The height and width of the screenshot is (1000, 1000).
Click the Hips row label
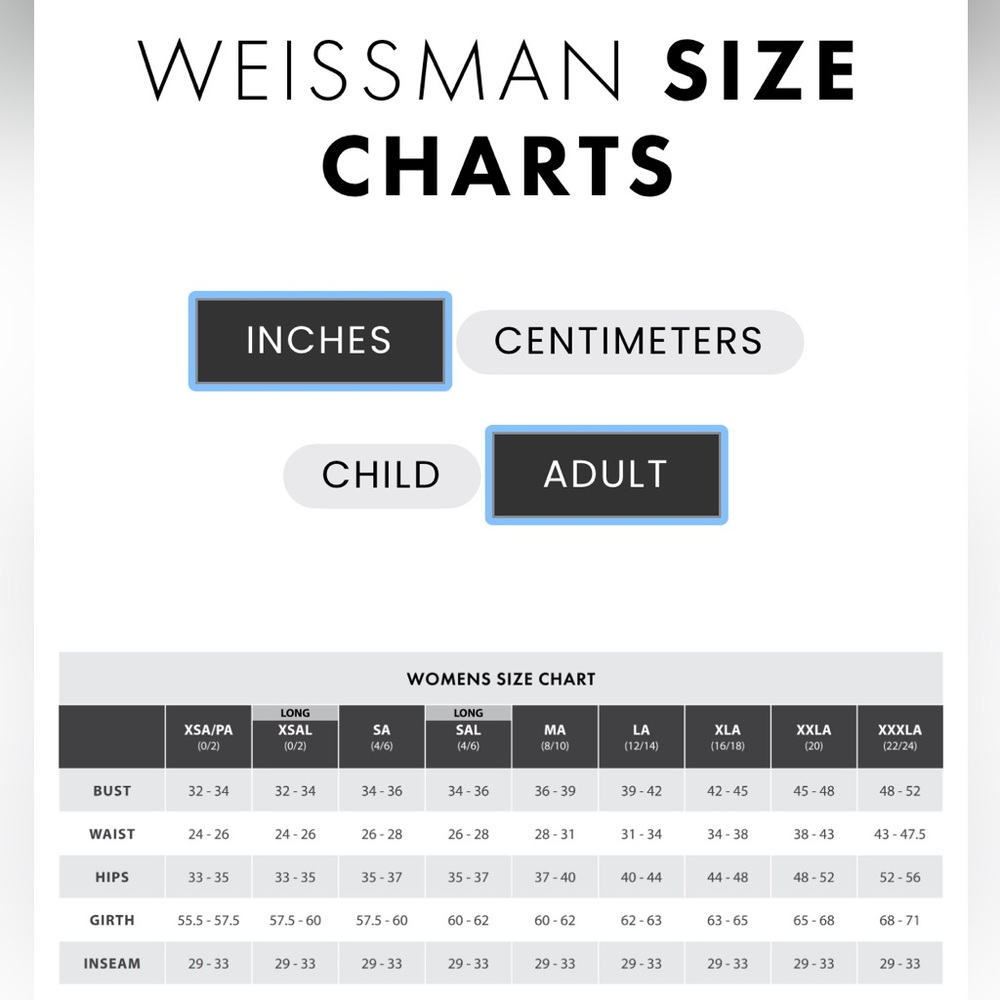pos(112,877)
